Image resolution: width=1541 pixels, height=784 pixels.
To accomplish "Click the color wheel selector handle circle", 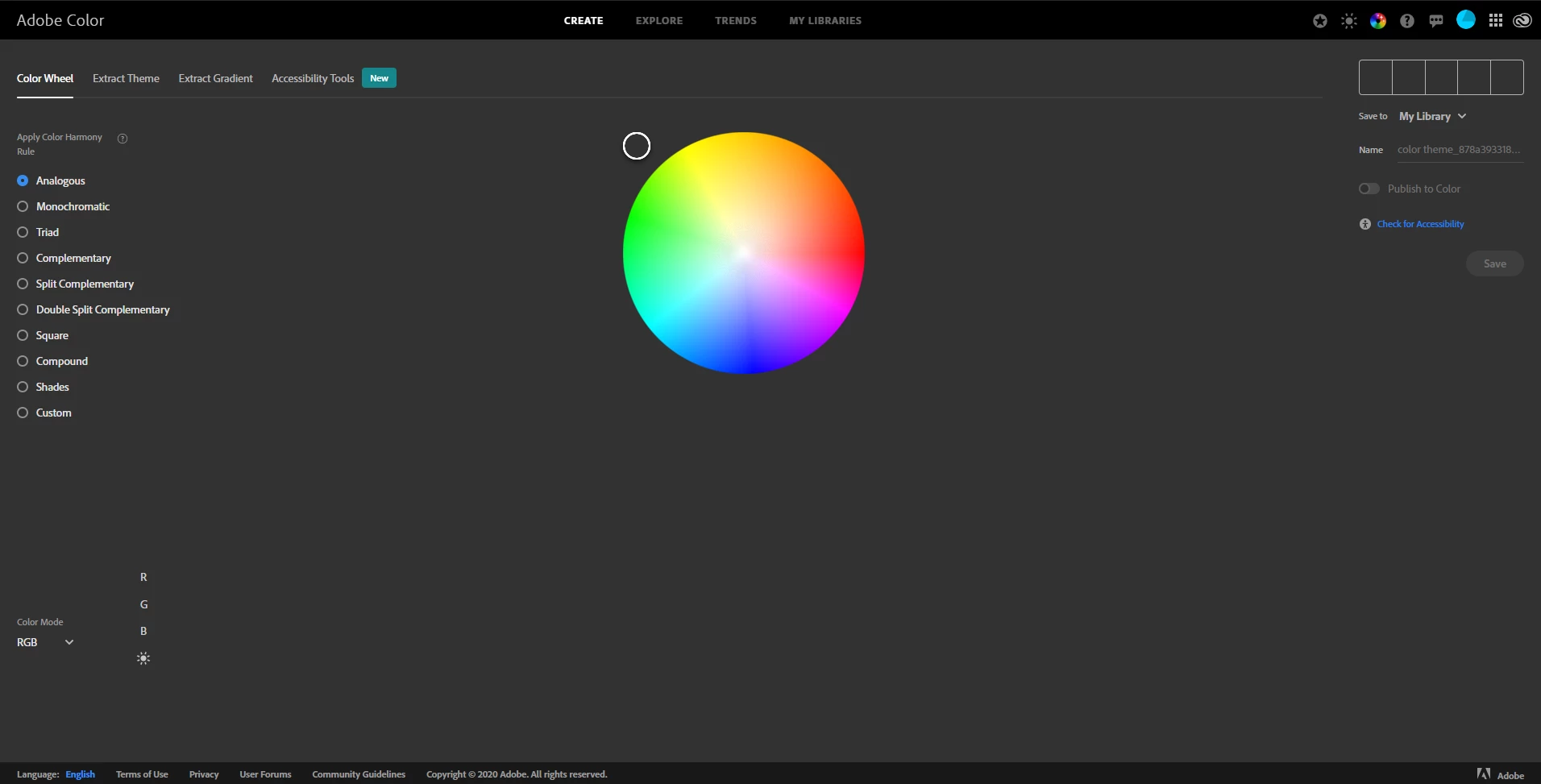I will coord(637,146).
